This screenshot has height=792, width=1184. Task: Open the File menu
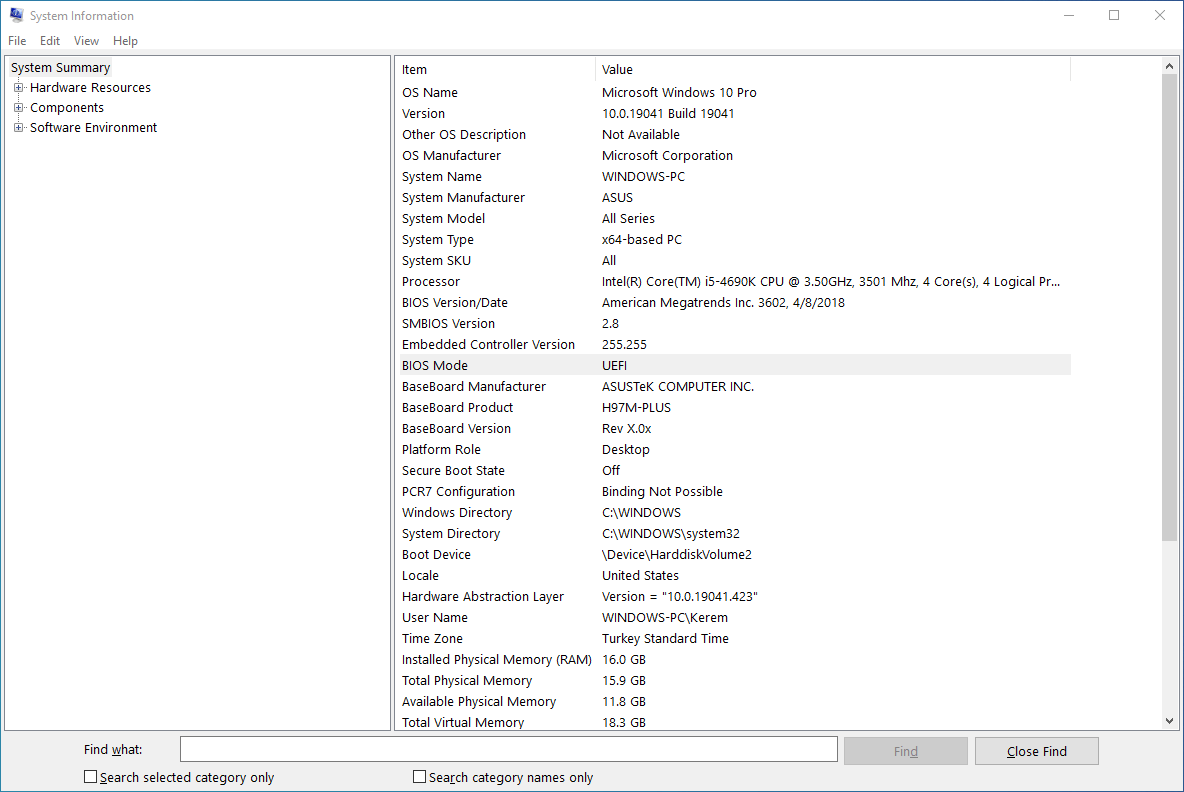pyautogui.click(x=17, y=41)
